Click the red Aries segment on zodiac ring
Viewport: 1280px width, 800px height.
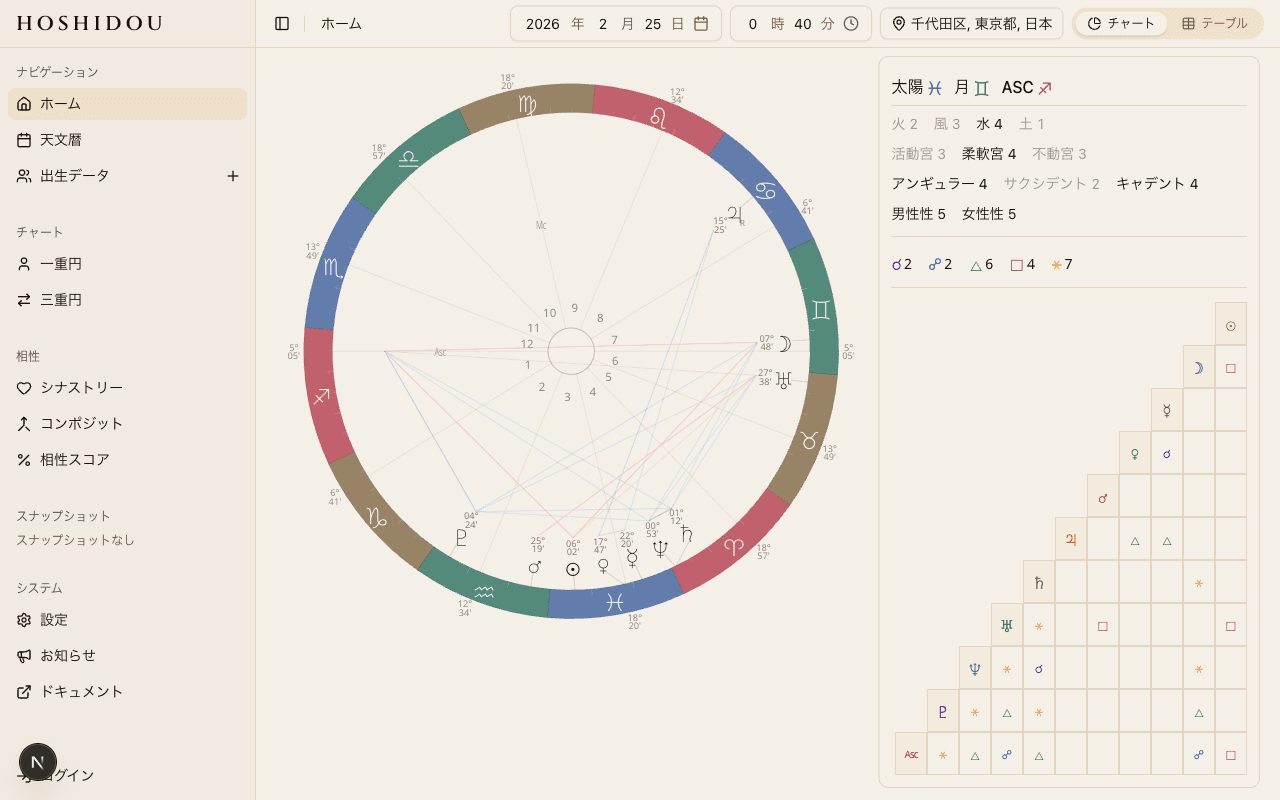click(x=734, y=545)
